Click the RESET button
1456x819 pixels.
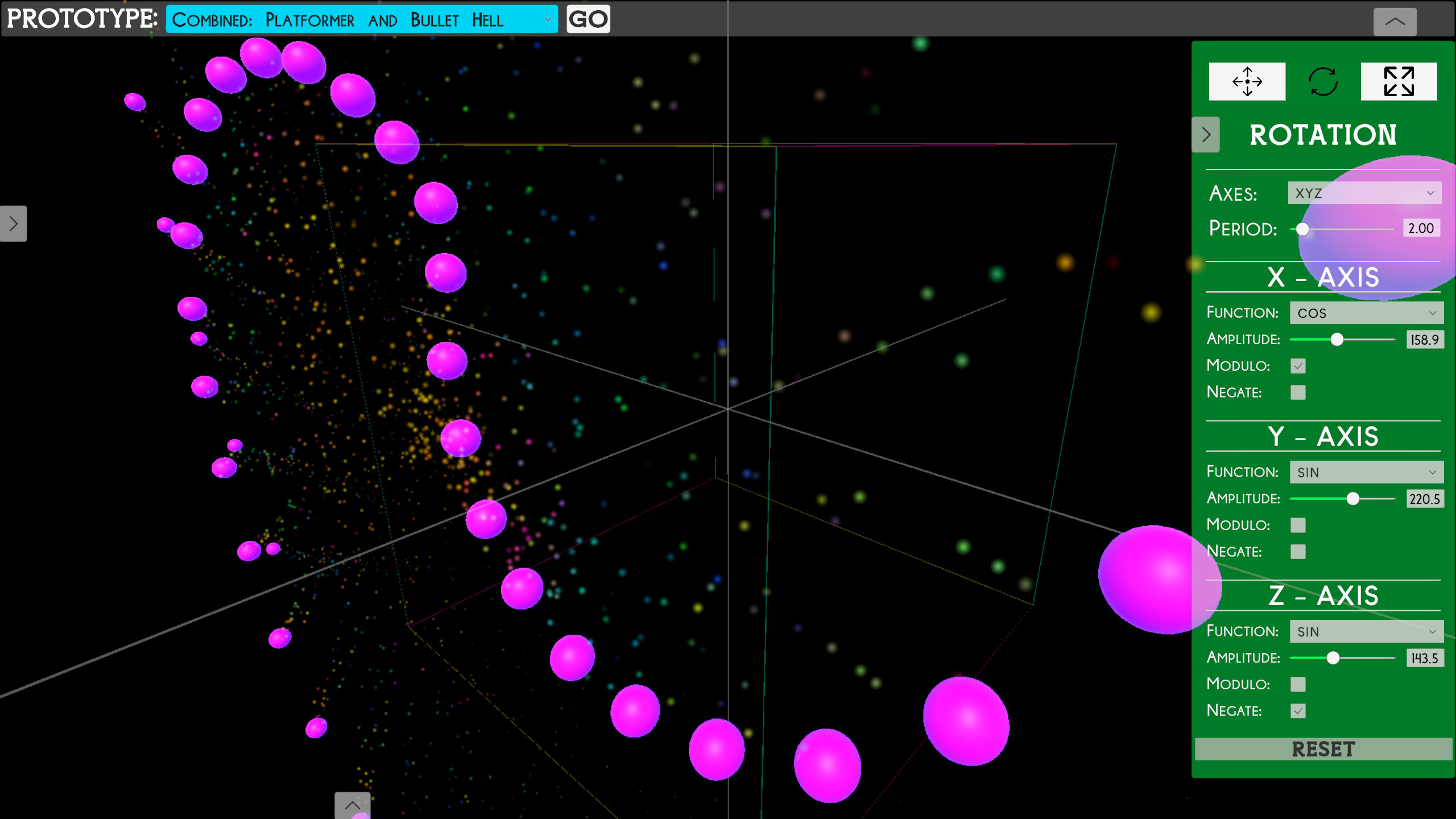(x=1323, y=749)
